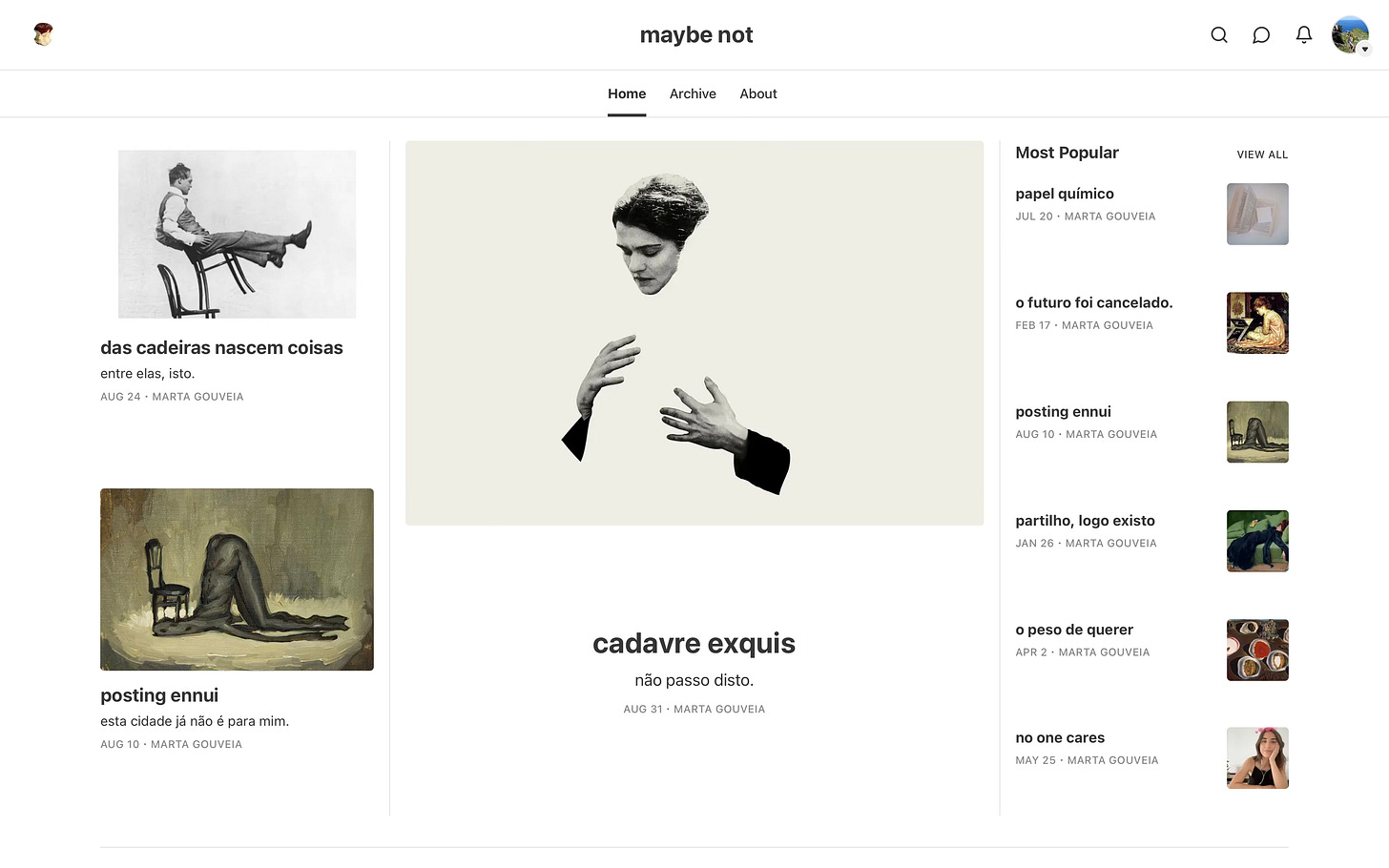Click the "maybe not" publication title
This screenshot has width=1389, height=868.
(x=696, y=35)
